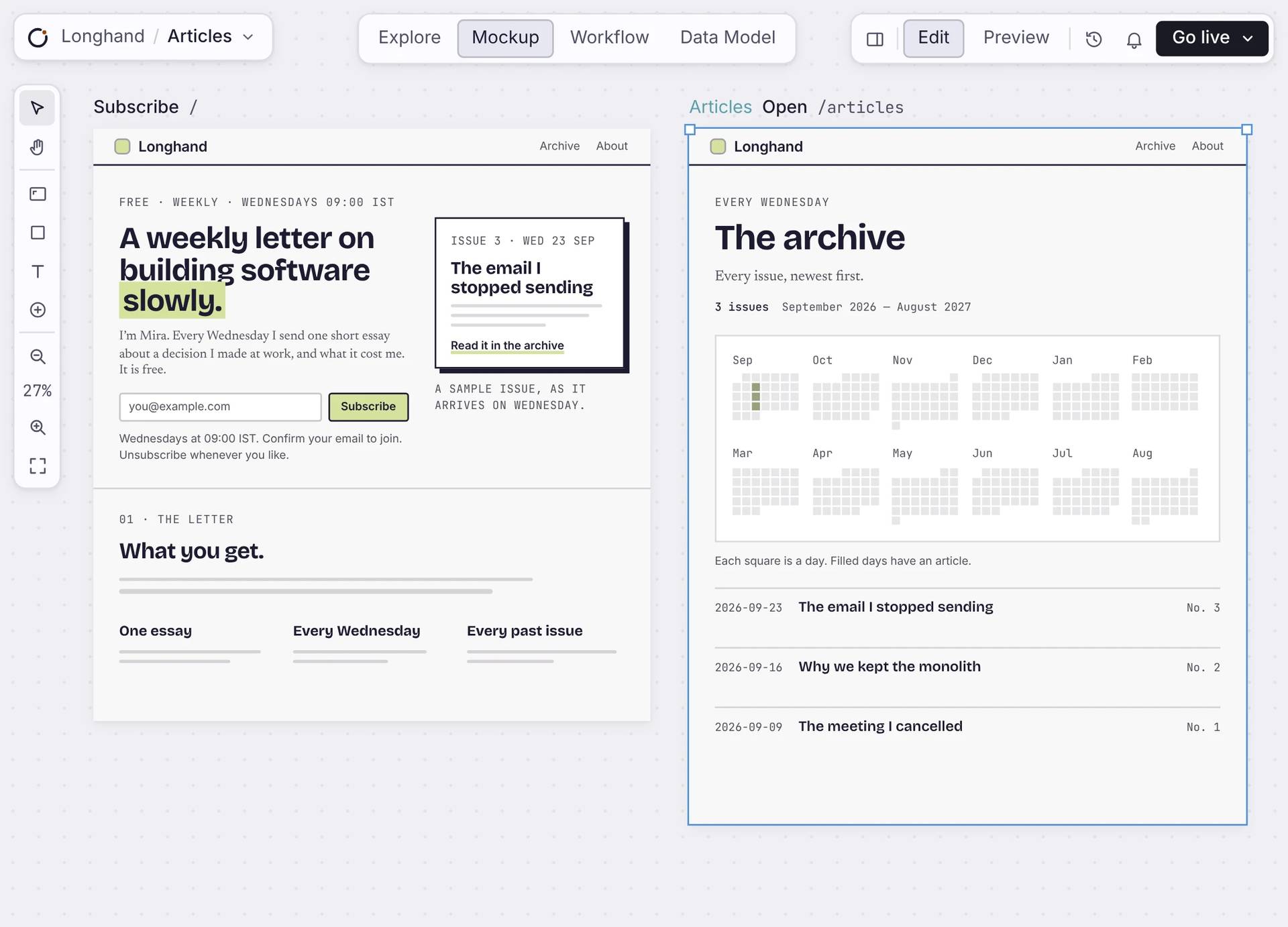
Task: Fit canvas to screen icon
Action: coord(38,466)
